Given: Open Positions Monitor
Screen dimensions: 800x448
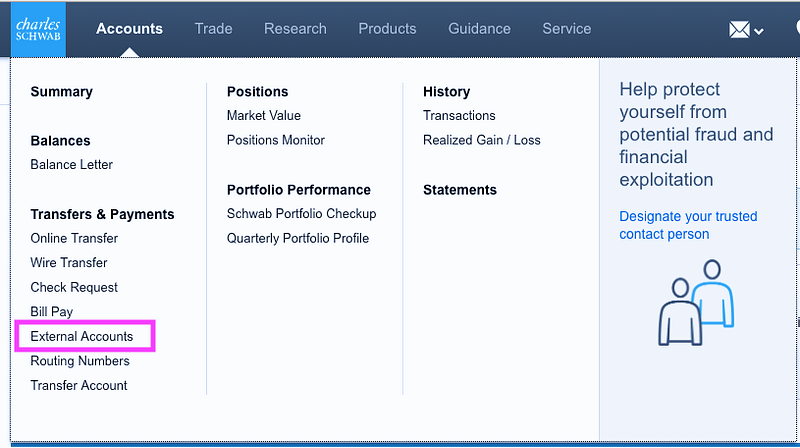Looking at the screenshot, I should tap(276, 140).
